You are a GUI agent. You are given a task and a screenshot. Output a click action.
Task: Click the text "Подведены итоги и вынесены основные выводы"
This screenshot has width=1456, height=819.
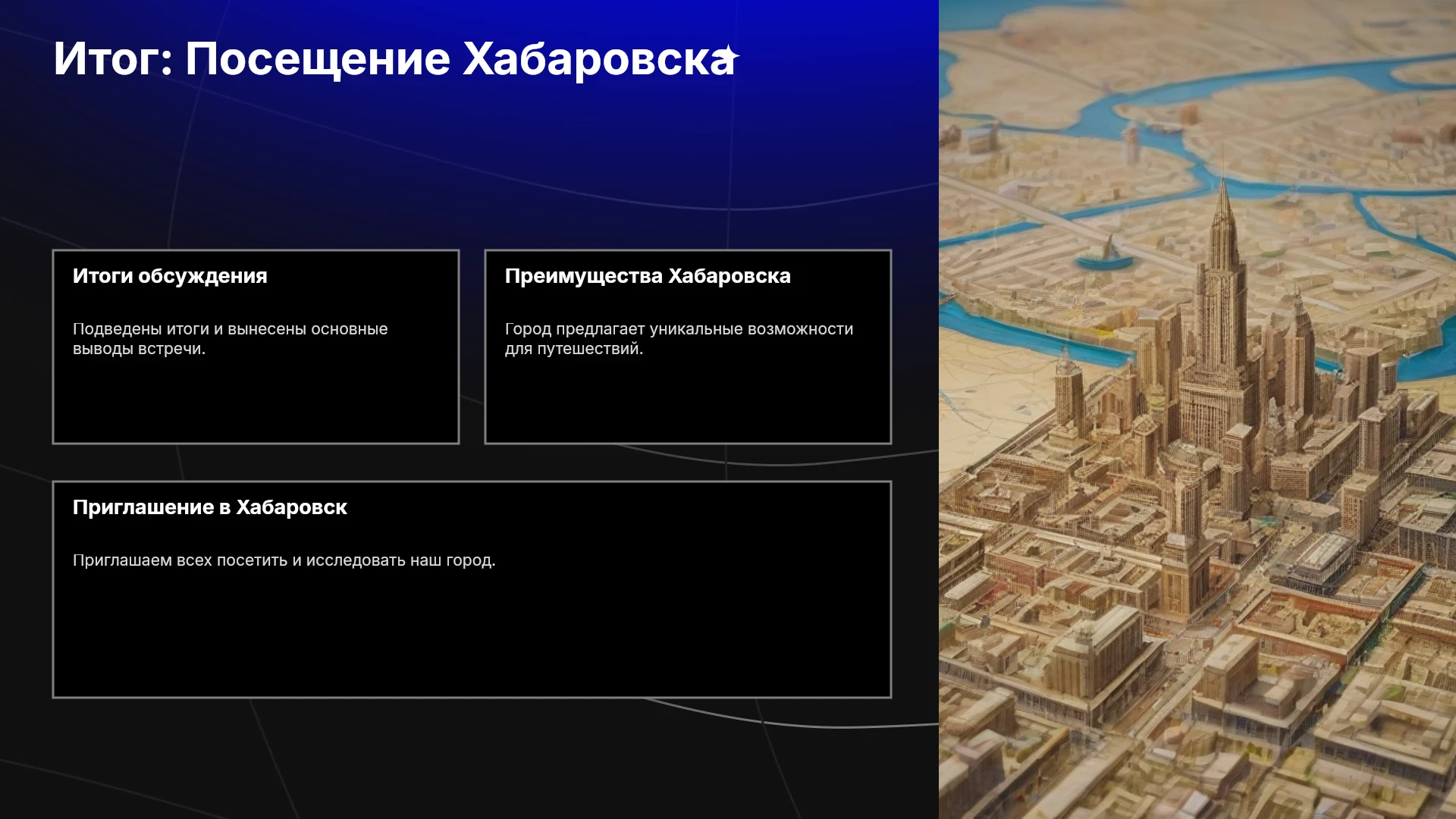coord(230,339)
